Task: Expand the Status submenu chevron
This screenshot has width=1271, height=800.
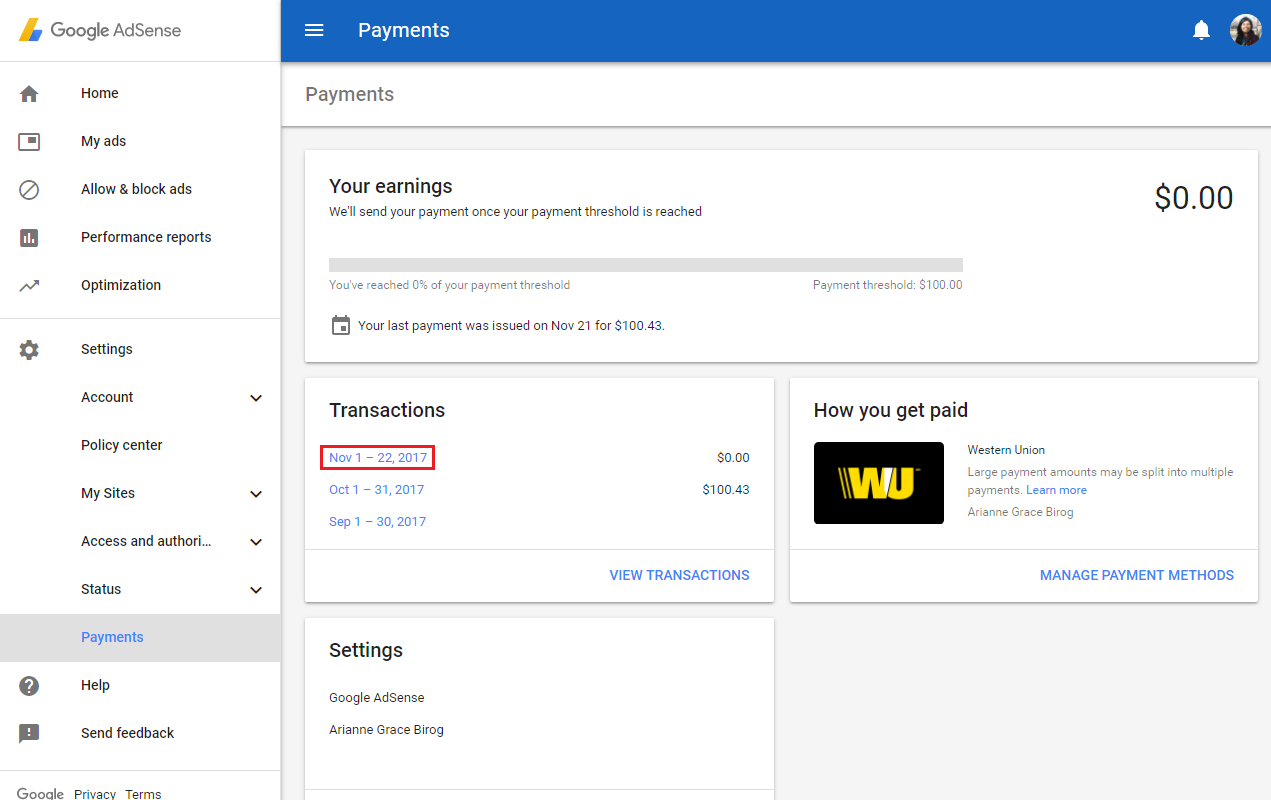Action: point(256,589)
